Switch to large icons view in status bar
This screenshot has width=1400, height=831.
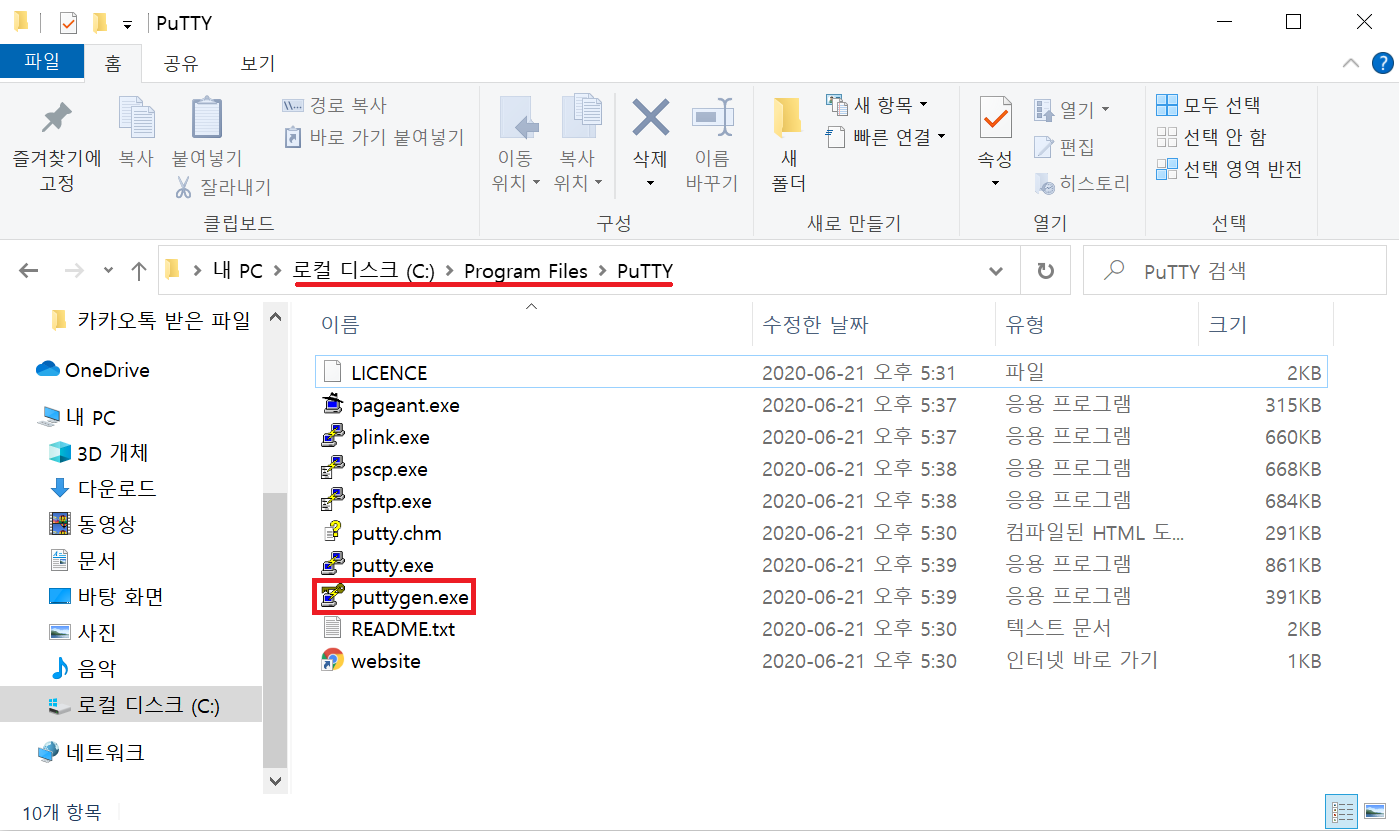coord(1373,812)
